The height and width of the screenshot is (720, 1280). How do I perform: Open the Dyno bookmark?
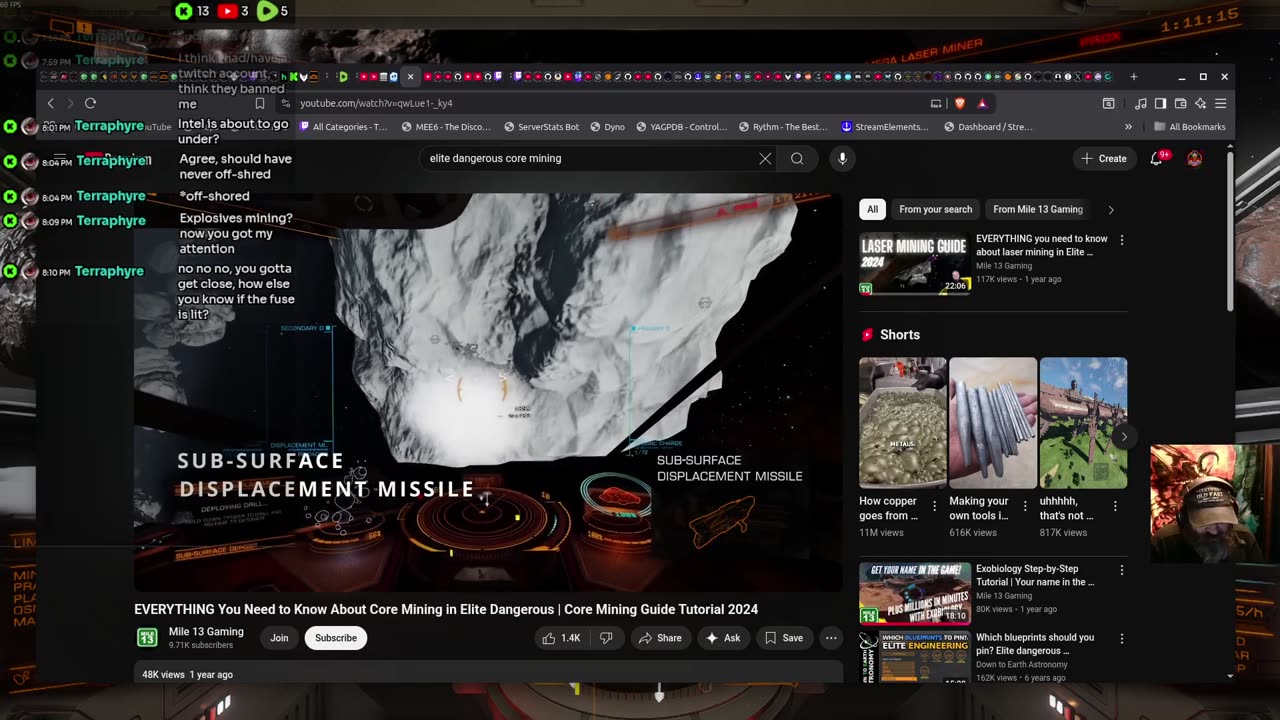pyautogui.click(x=607, y=127)
